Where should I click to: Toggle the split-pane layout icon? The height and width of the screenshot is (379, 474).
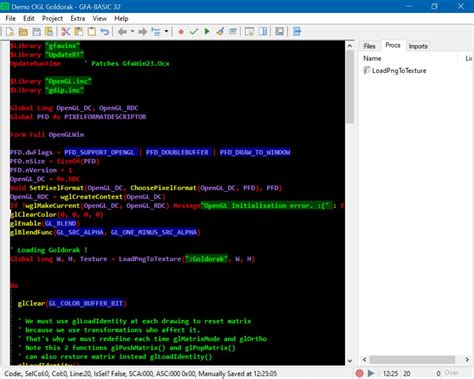click(263, 32)
